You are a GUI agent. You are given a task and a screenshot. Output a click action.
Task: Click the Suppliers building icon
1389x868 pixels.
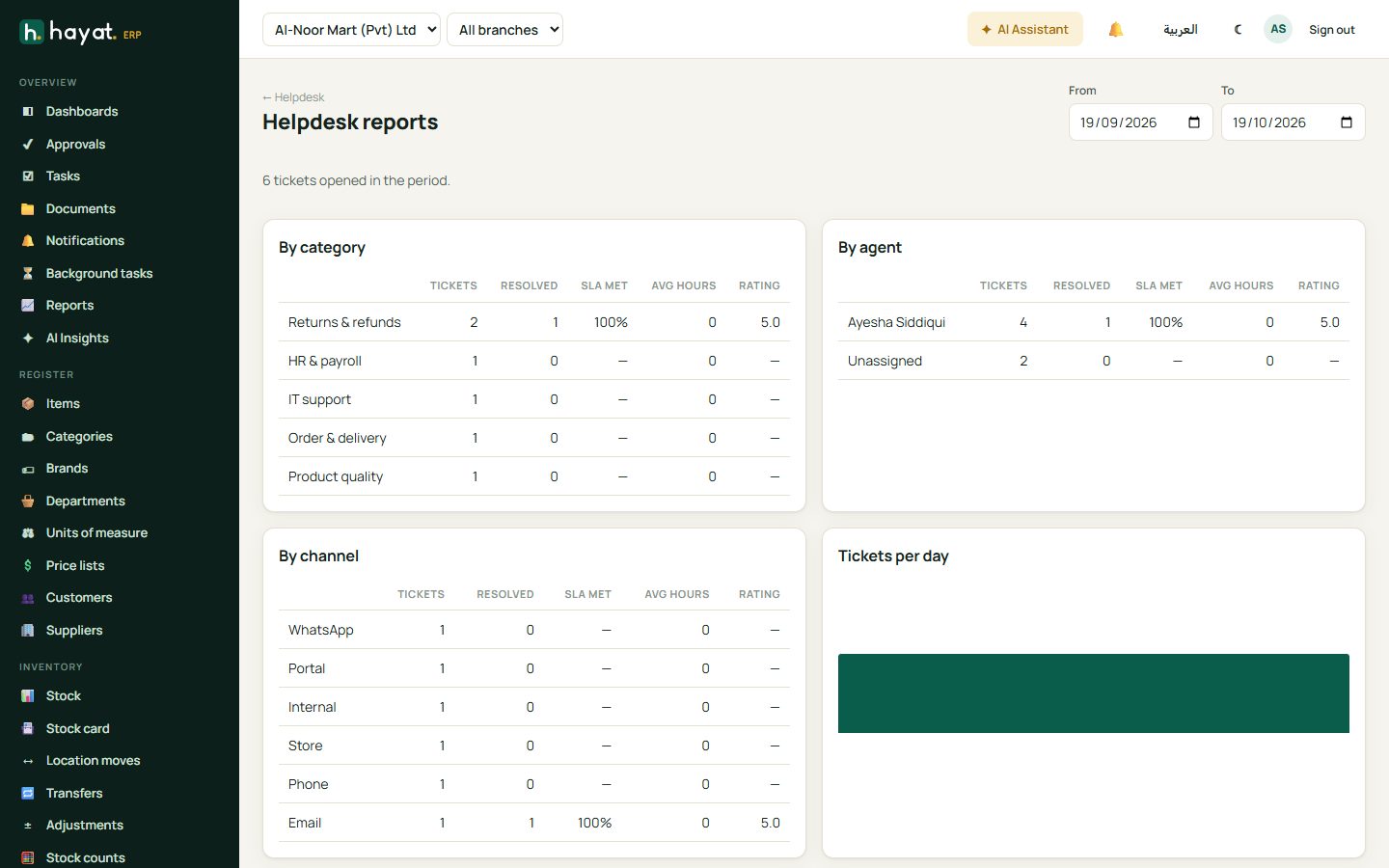pyautogui.click(x=28, y=631)
